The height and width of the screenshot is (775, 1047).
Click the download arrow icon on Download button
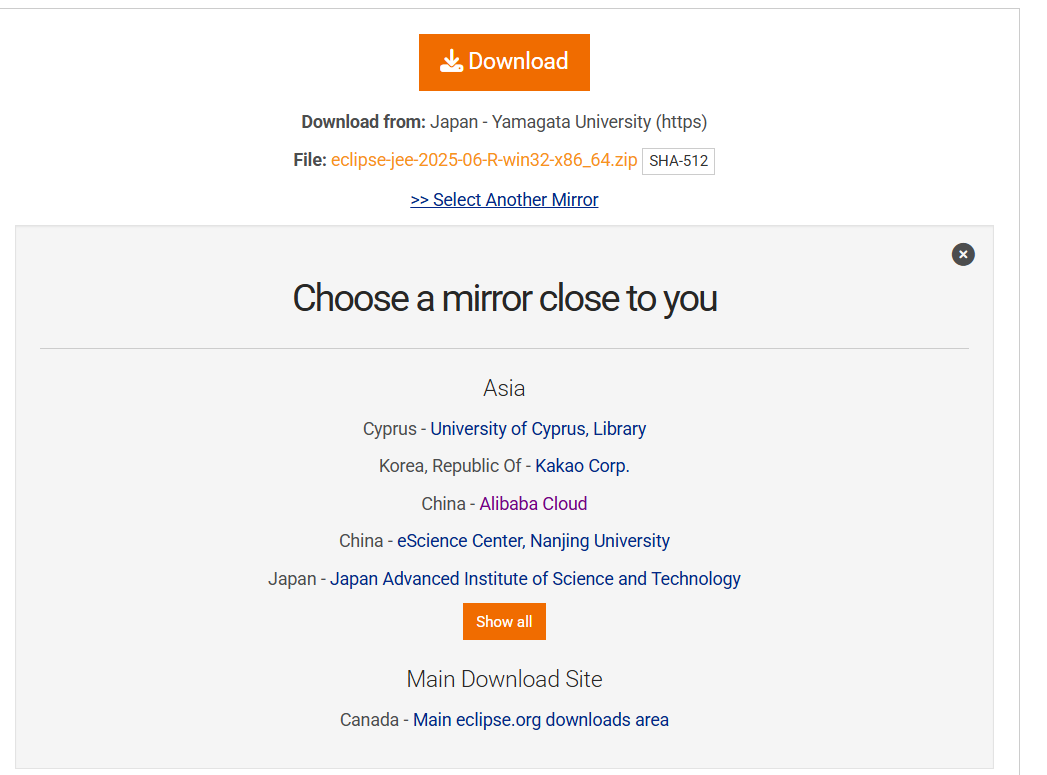tap(452, 61)
